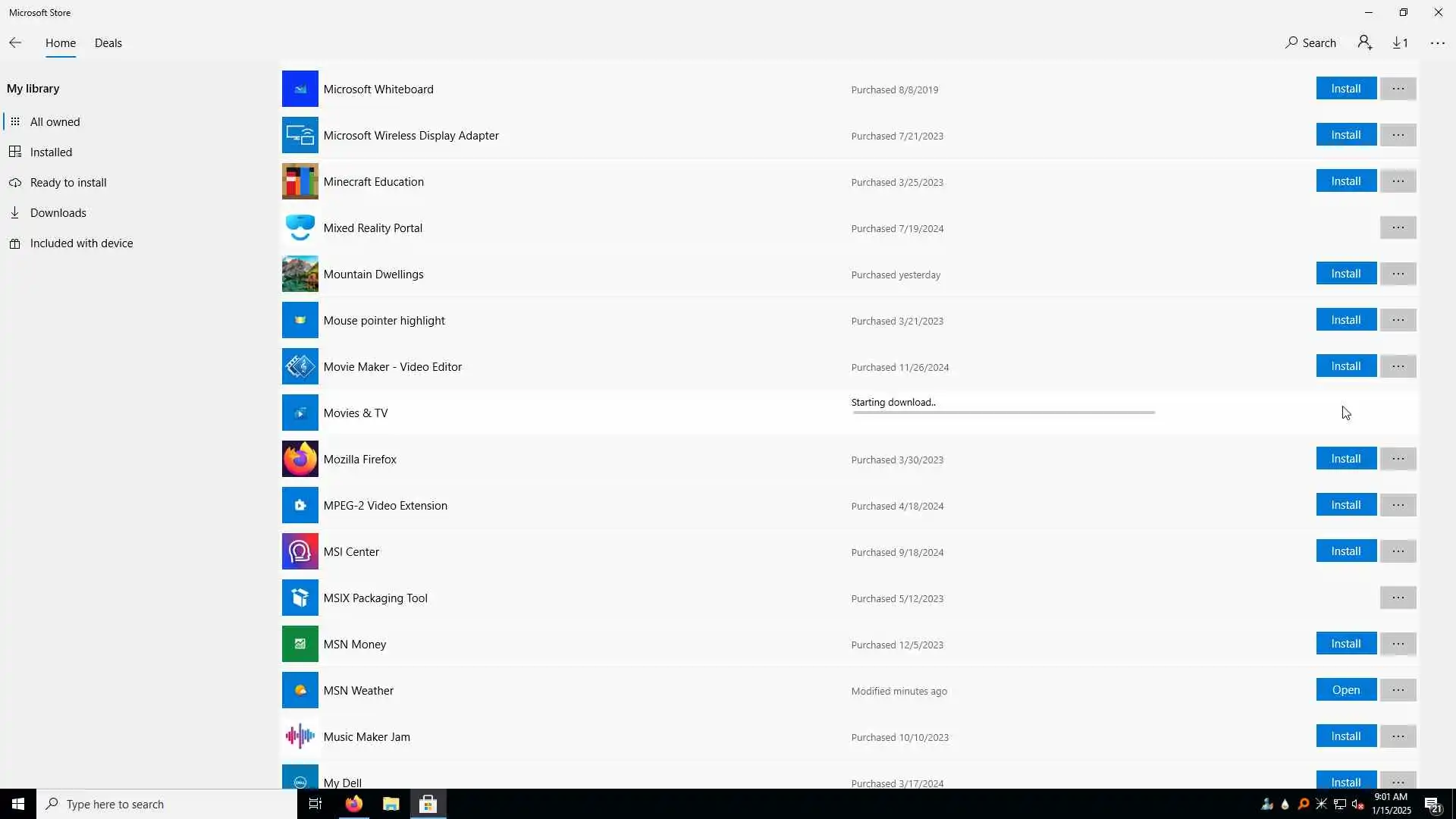Select Ready to install in sidebar
Image resolution: width=1456 pixels, height=819 pixels.
pyautogui.click(x=68, y=183)
